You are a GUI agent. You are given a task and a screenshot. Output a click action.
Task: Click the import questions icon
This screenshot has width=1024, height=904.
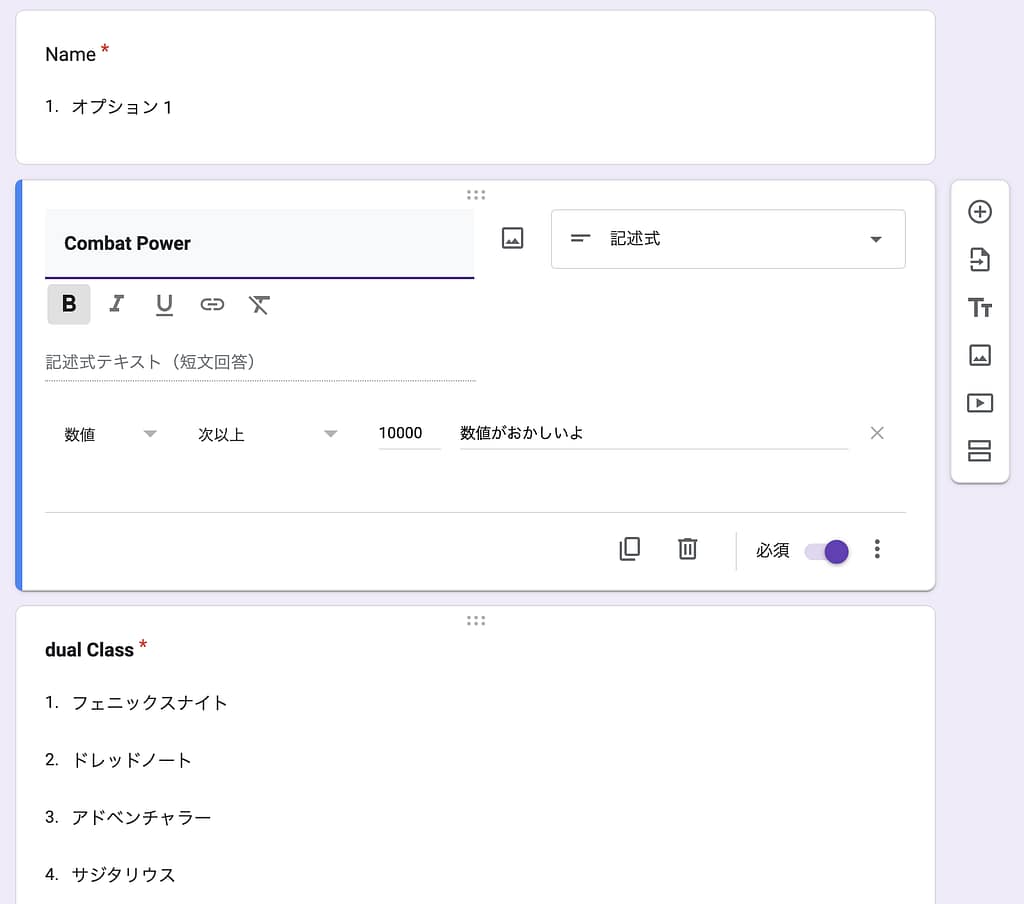[980, 260]
